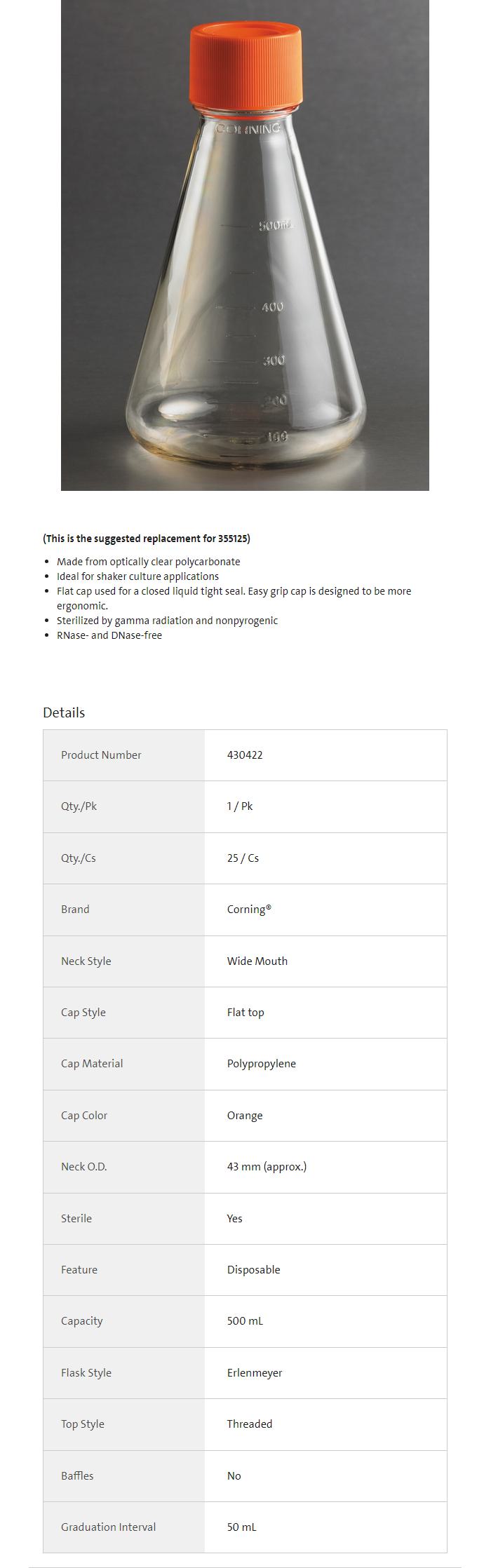This screenshot has width=491, height=1568.
Task: Select product number value 430422
Action: [x=245, y=755]
